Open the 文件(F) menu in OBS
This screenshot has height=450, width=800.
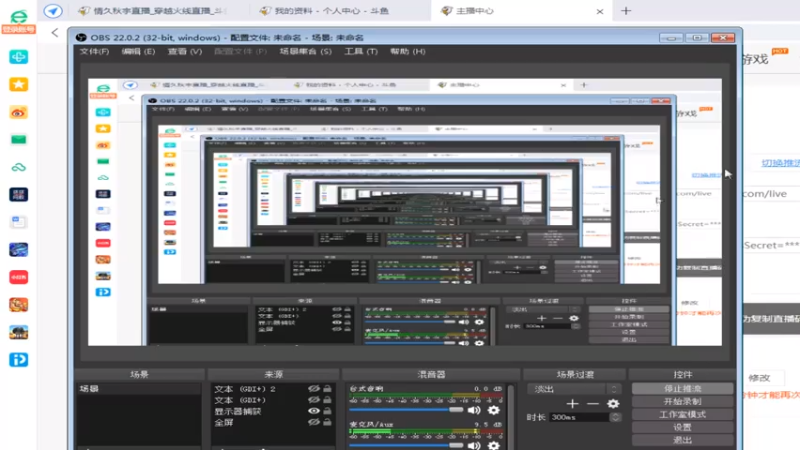coord(94,52)
